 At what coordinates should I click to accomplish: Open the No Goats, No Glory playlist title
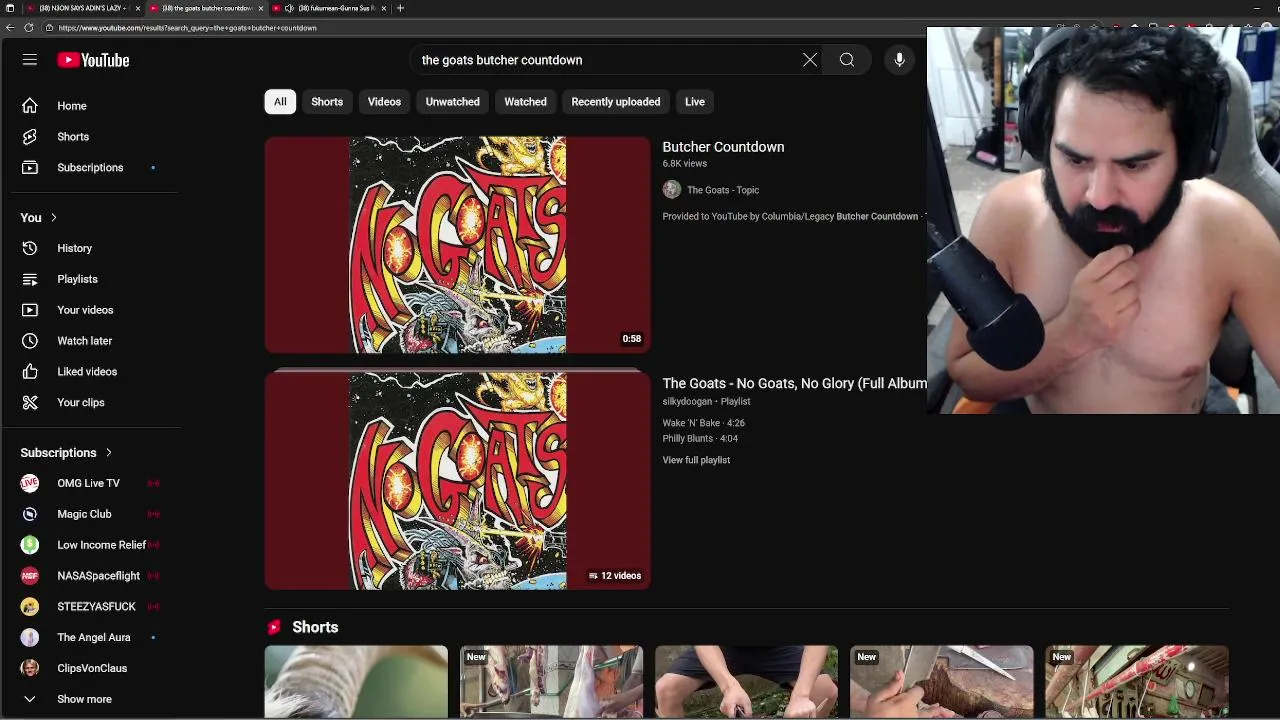(795, 383)
